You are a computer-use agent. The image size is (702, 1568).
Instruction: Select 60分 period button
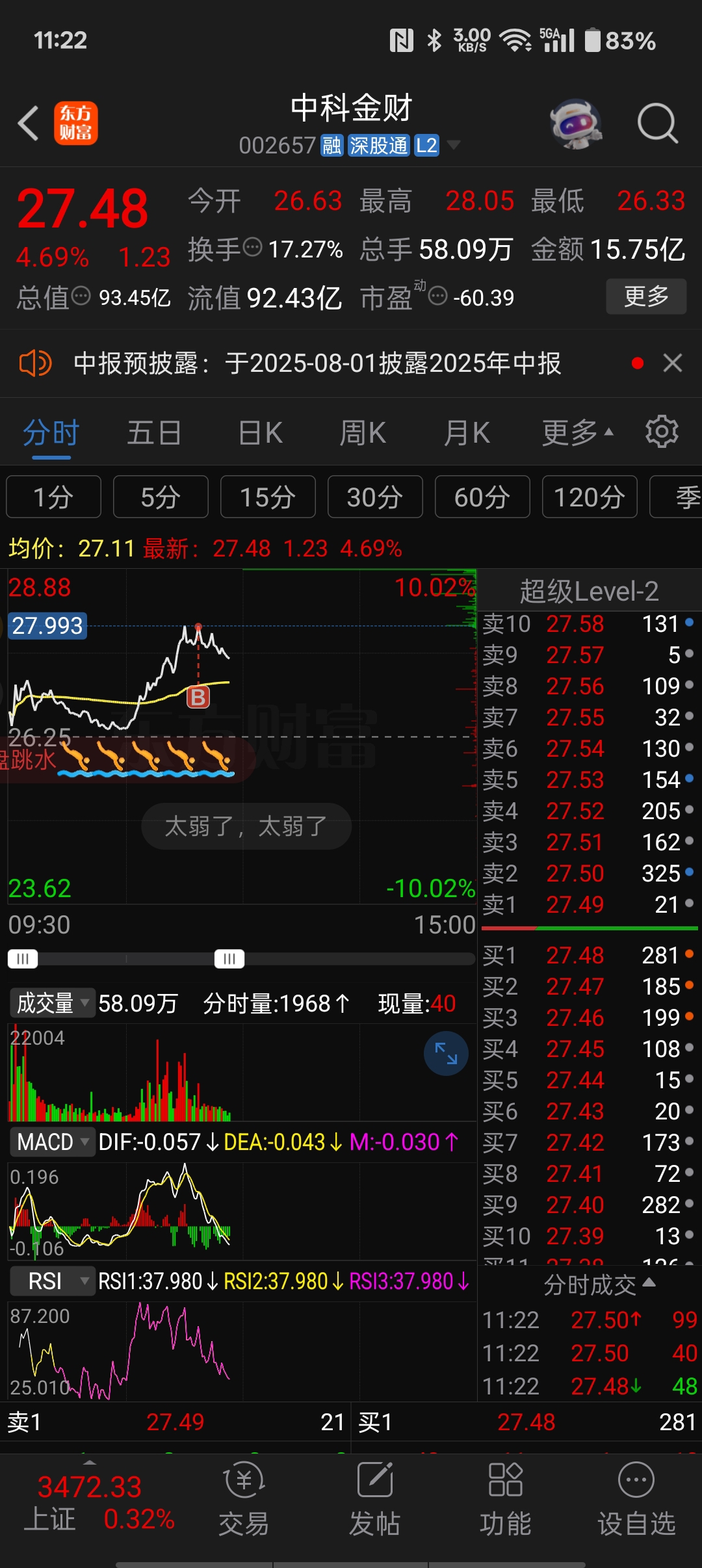coord(482,497)
